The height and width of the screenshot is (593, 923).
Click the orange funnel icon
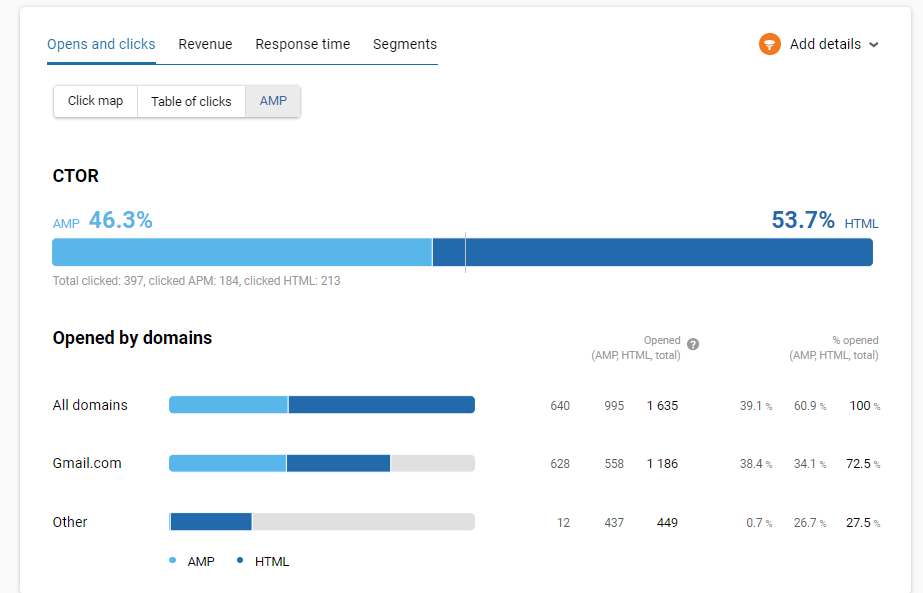(769, 44)
